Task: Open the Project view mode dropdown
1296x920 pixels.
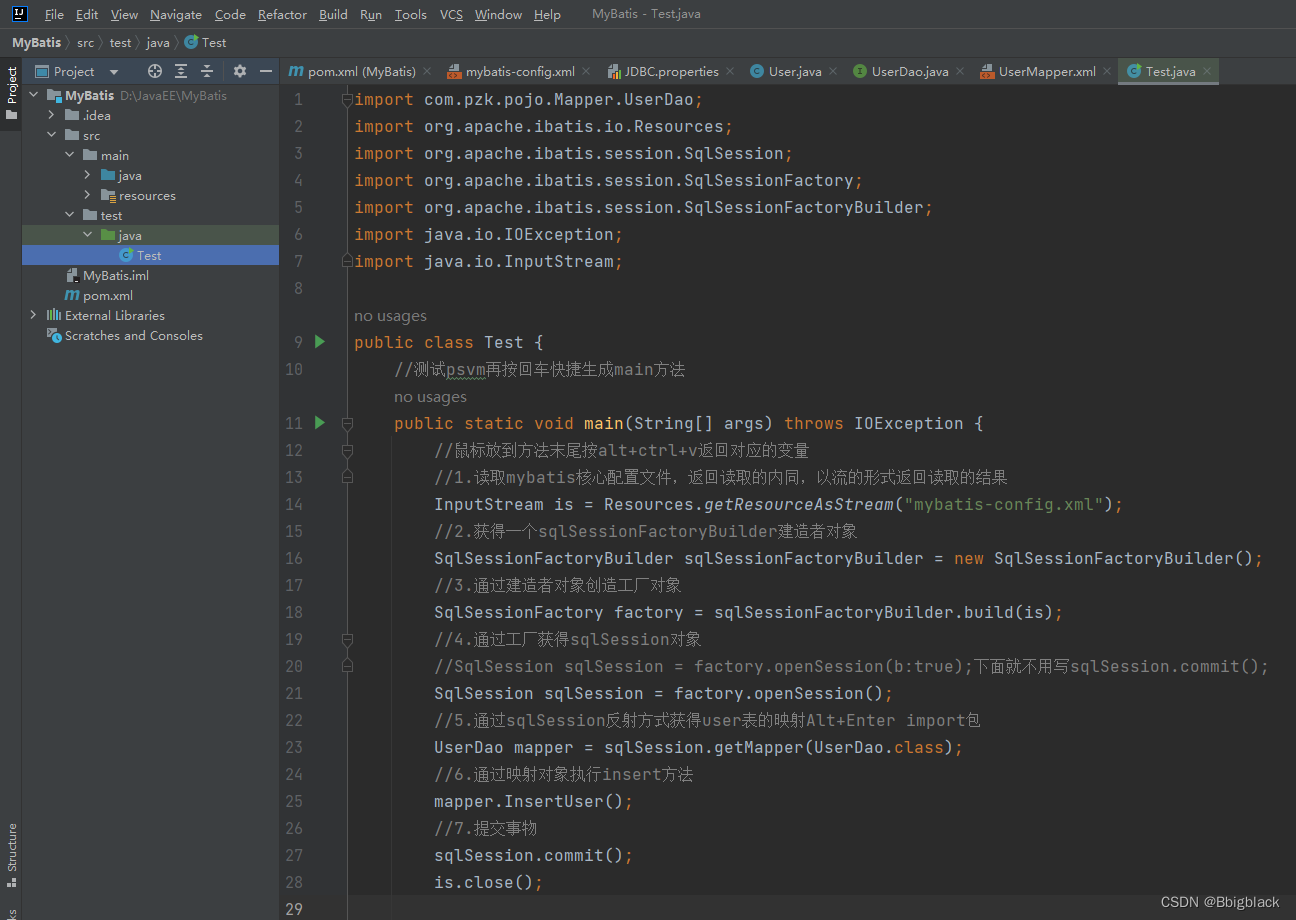Action: pos(113,71)
